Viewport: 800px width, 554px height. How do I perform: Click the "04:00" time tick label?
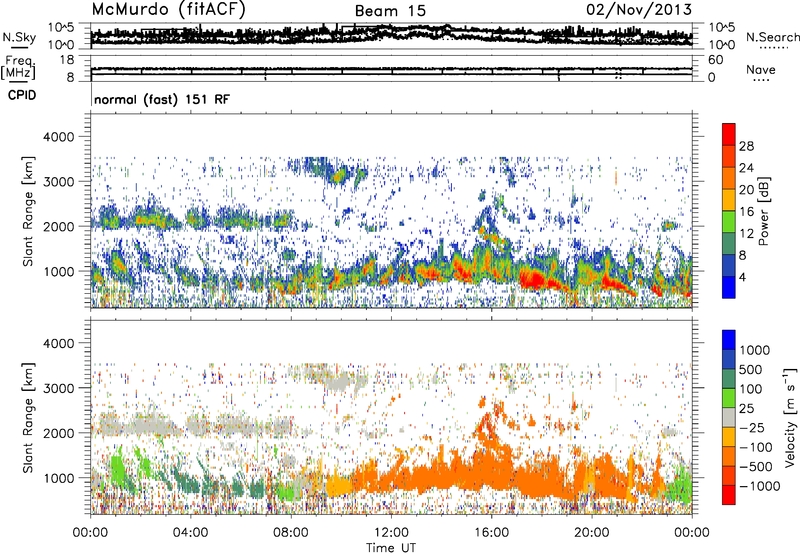pos(190,533)
